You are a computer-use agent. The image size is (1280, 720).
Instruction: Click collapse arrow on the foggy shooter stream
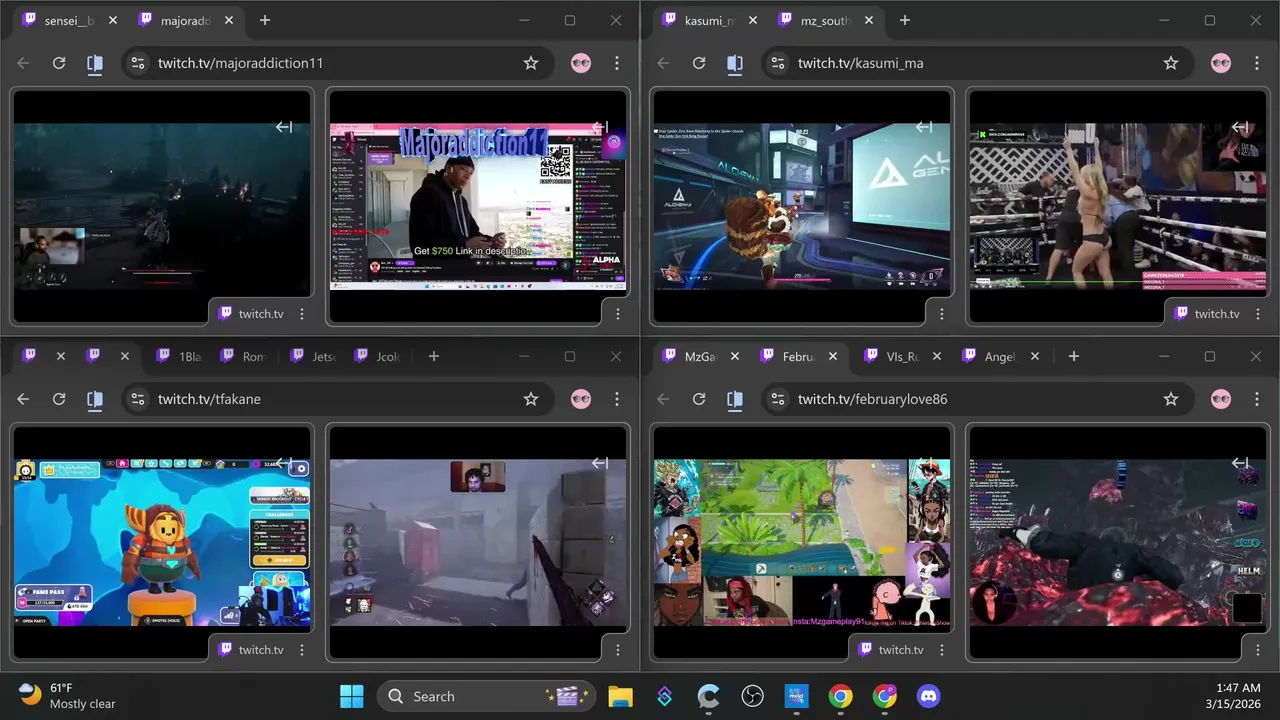point(600,463)
